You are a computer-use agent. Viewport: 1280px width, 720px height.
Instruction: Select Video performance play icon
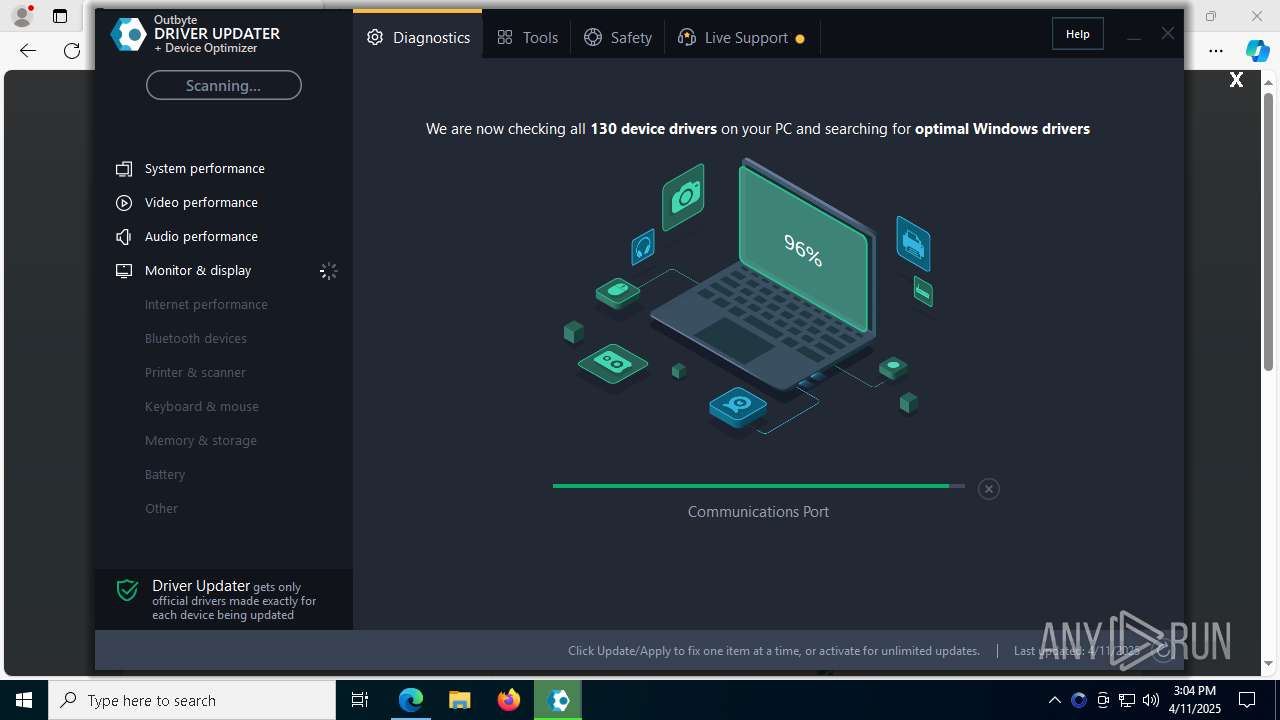(x=124, y=203)
